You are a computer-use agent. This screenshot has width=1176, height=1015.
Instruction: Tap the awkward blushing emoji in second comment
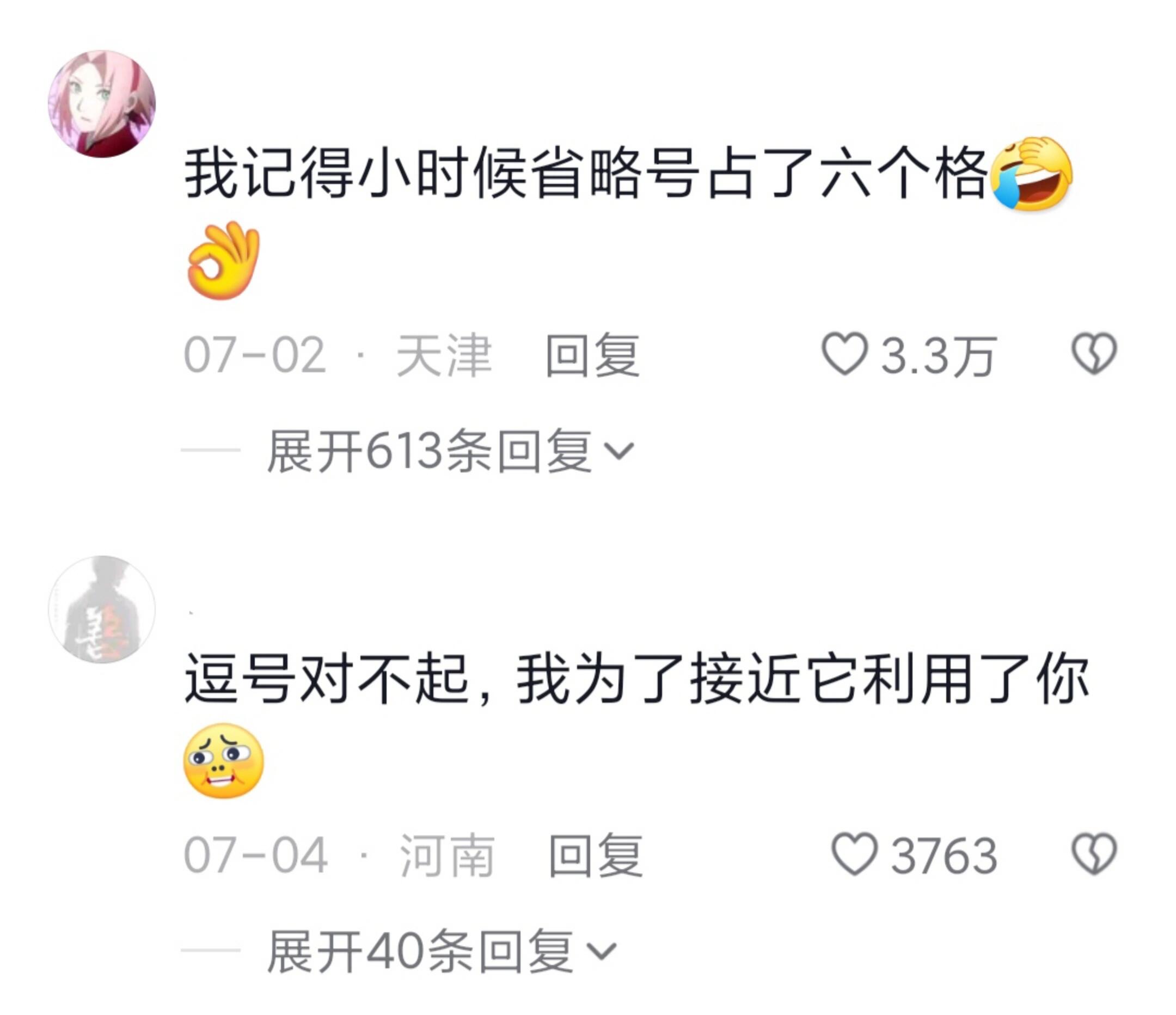point(224,760)
